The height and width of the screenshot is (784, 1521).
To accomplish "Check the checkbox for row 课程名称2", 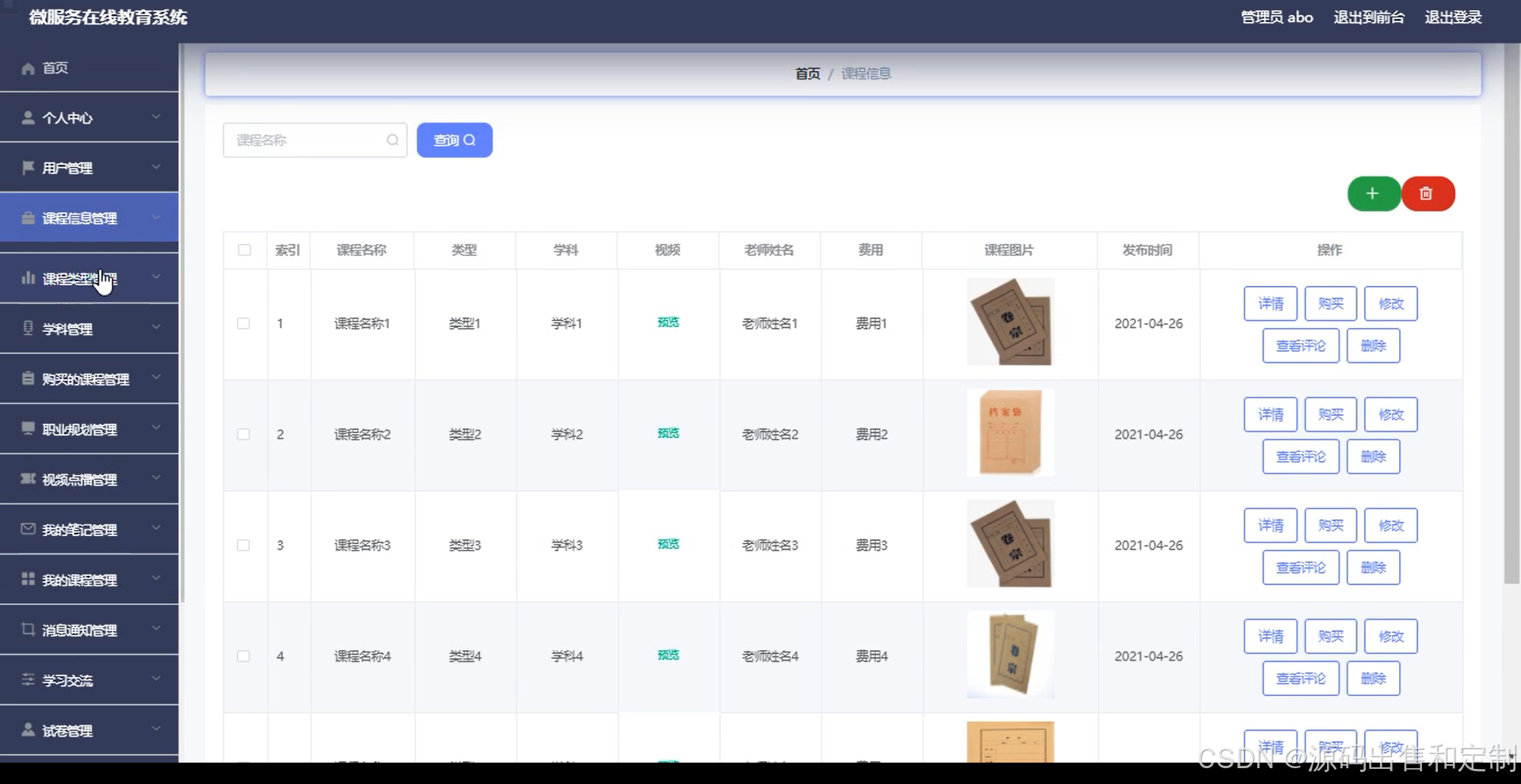I will [243, 435].
